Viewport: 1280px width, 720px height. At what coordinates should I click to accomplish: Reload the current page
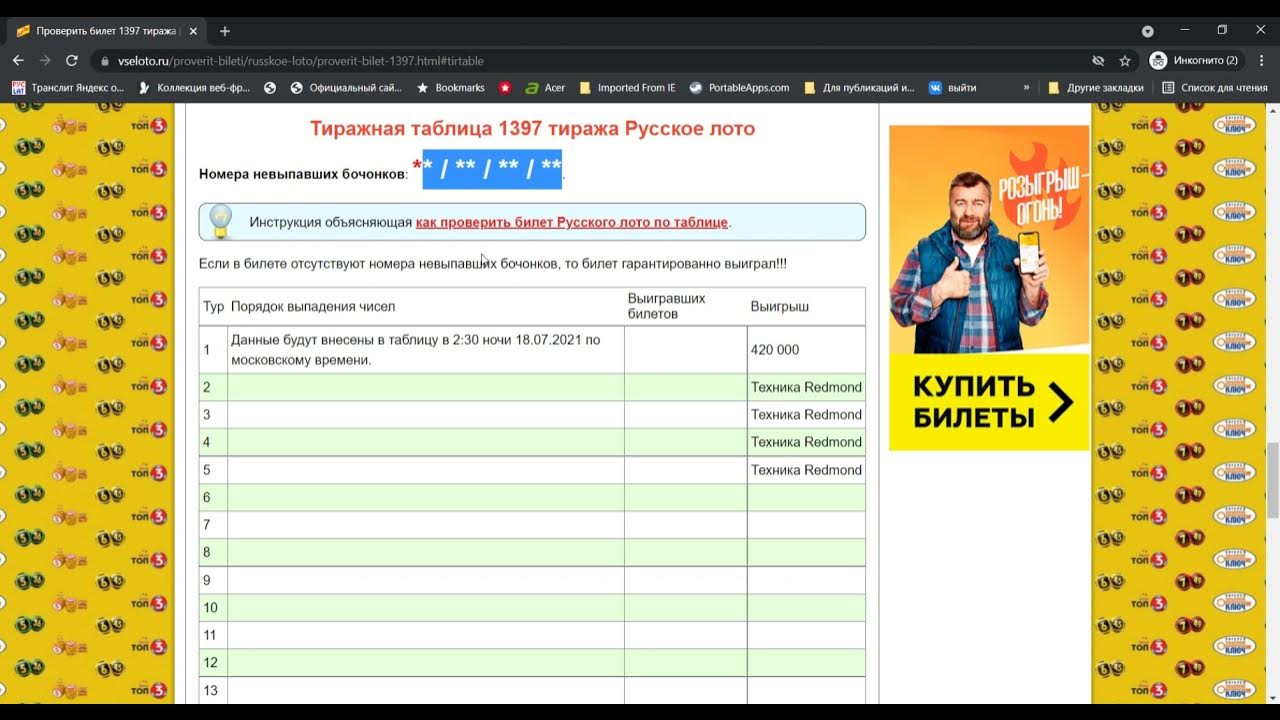pyautogui.click(x=72, y=60)
